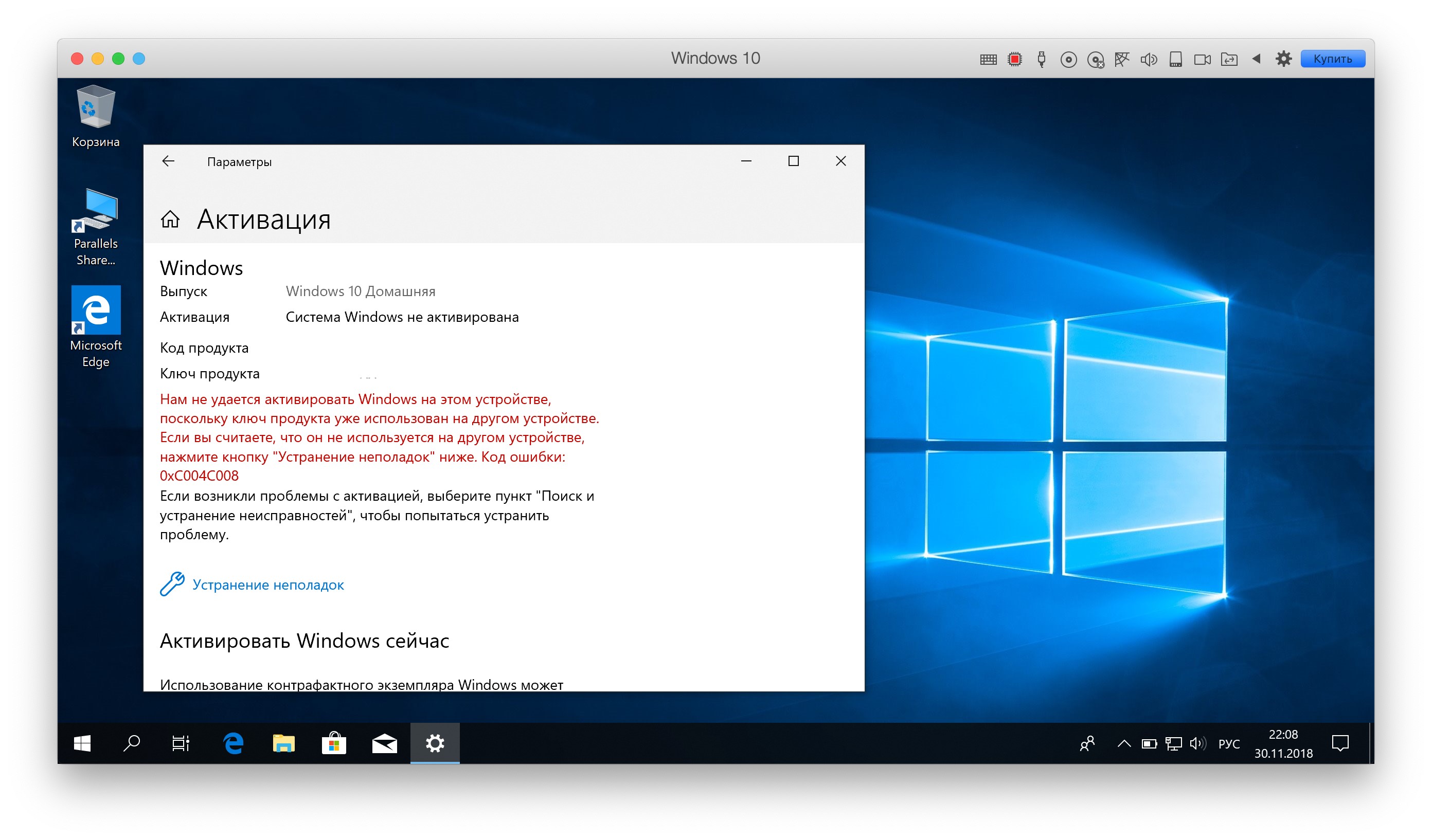Screen dimensions: 1432x840
Task: Maximize the Параметры window
Action: 794,161
